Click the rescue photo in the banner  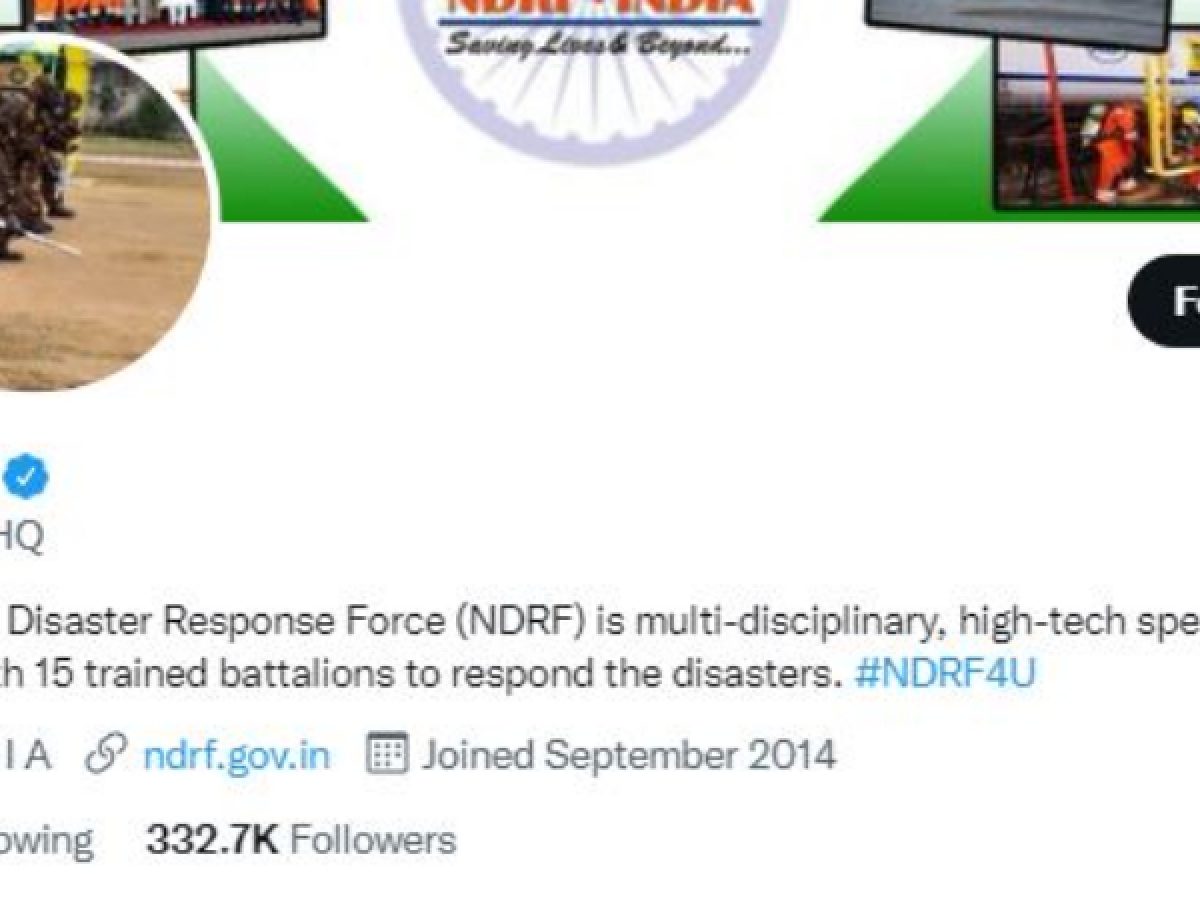pos(1098,124)
